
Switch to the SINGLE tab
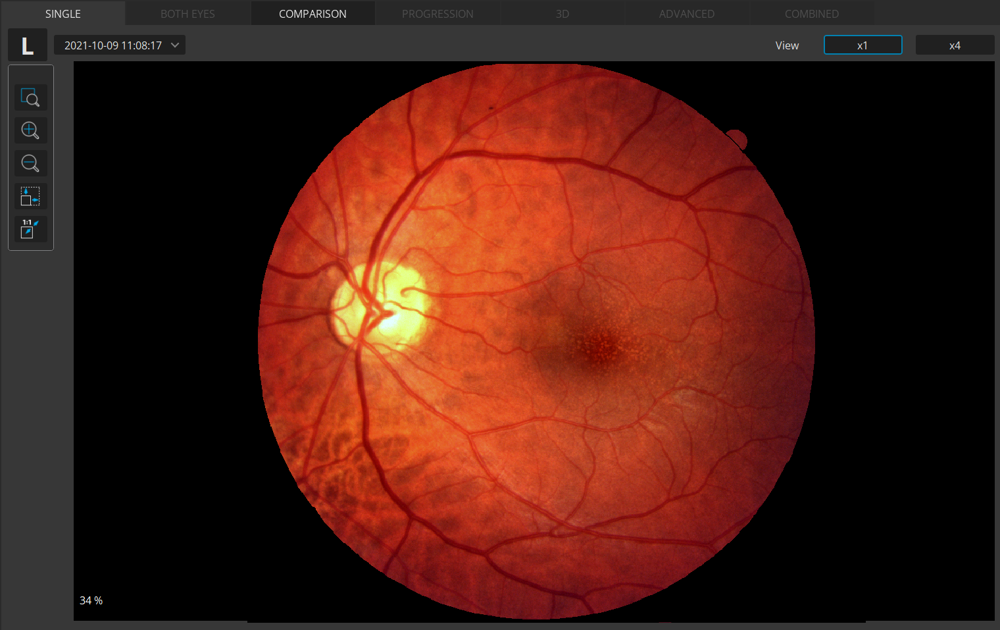(63, 14)
